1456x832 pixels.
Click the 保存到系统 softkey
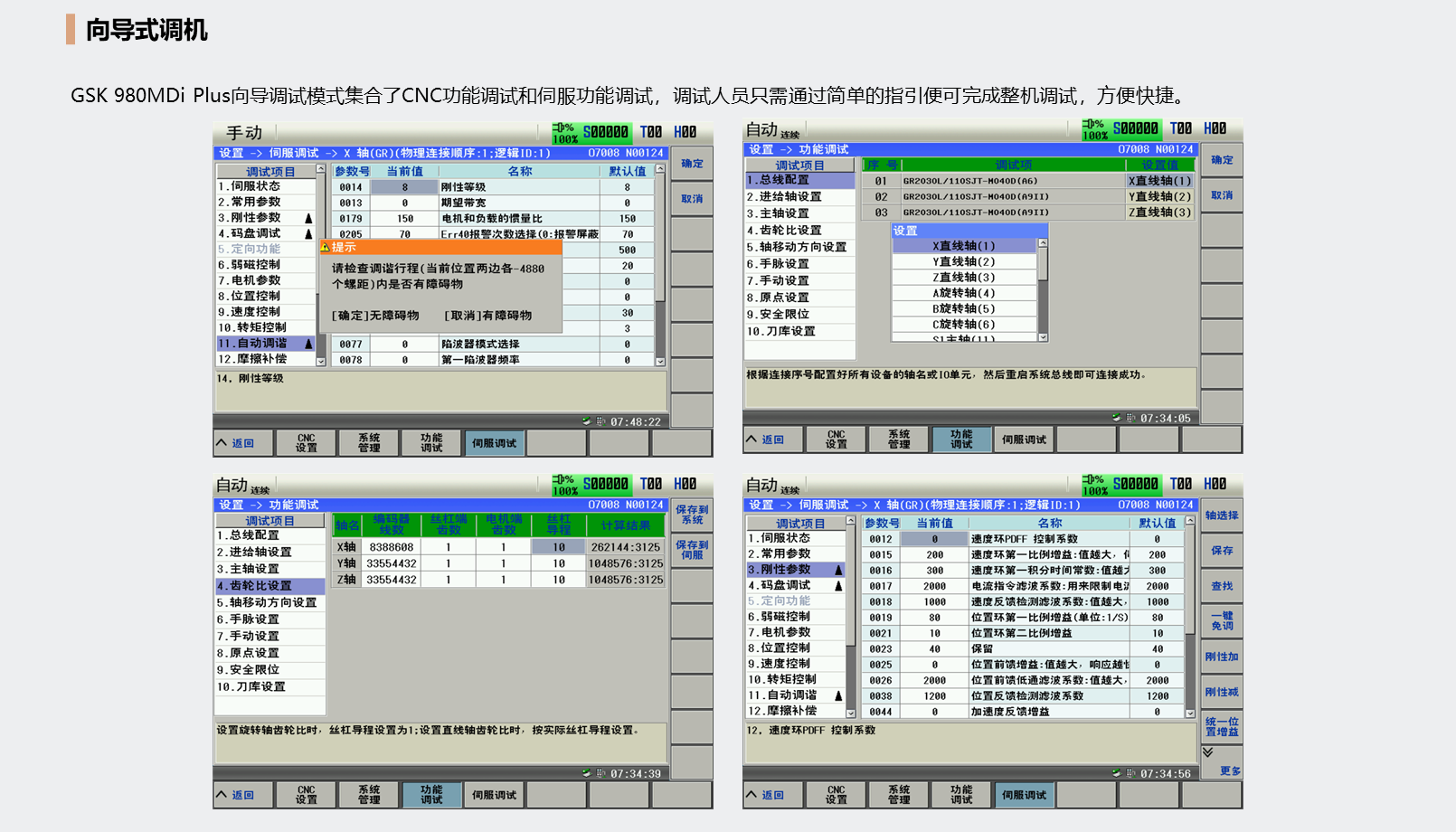692,515
